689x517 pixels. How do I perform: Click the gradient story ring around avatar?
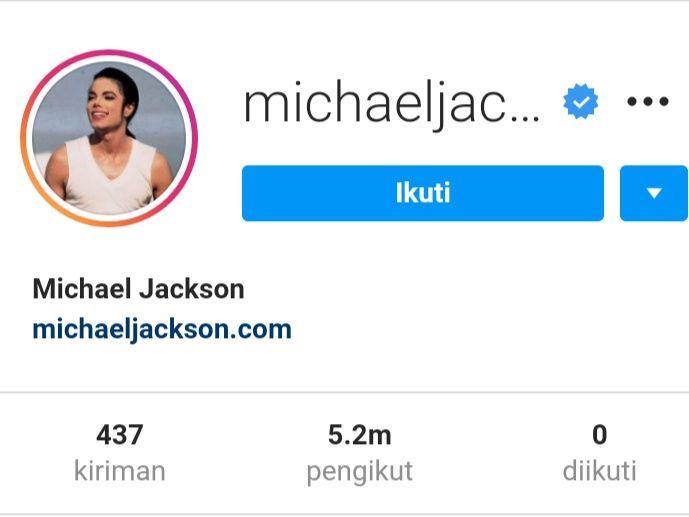109,138
